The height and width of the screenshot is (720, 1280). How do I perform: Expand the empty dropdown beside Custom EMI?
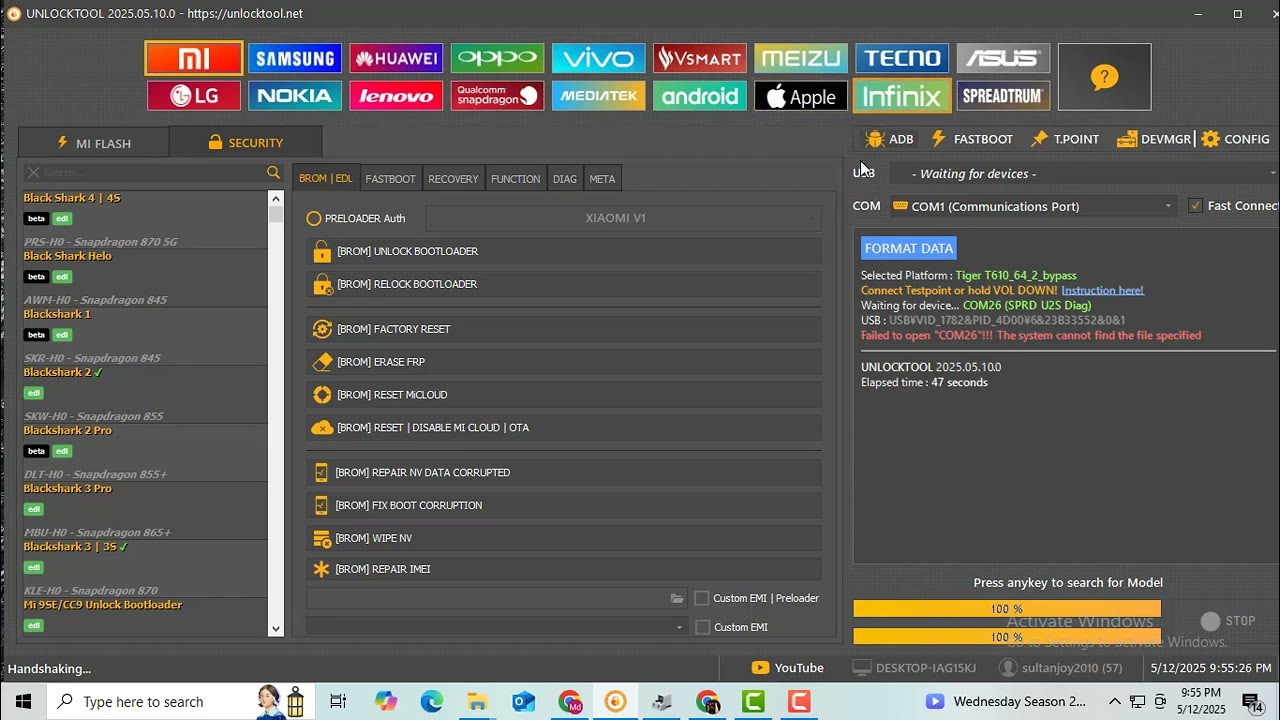(x=497, y=627)
